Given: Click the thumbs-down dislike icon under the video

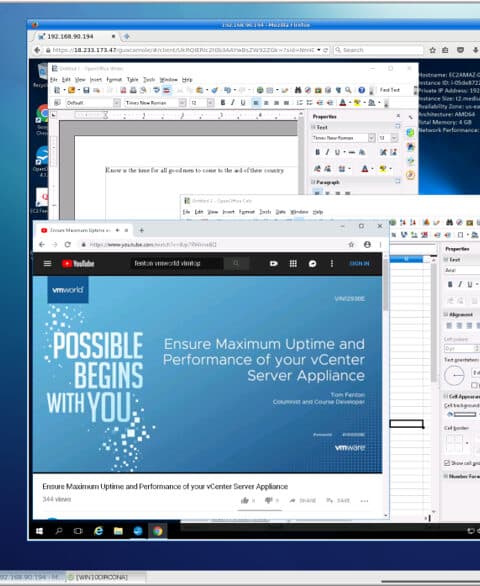Looking at the screenshot, I should (268, 500).
